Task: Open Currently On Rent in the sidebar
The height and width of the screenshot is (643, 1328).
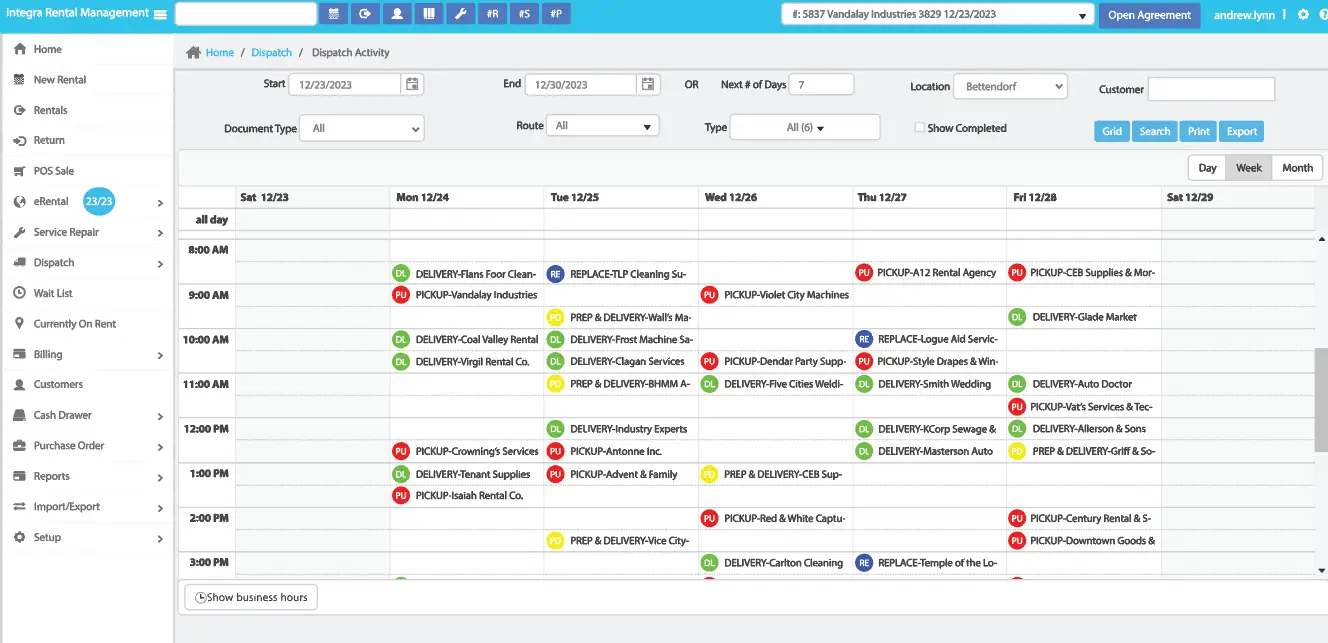Action: (x=75, y=324)
